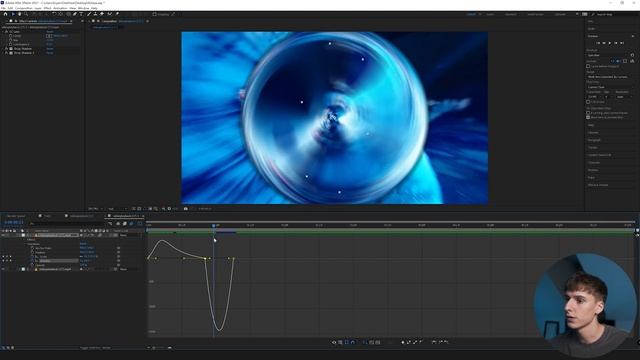Click the reset shortcut icon beside Spacebar
The image size is (640, 360).
pyautogui.click(x=632, y=55)
